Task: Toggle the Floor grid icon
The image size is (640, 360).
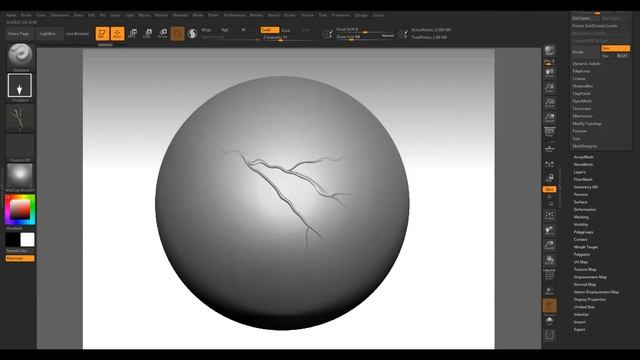Action: coord(549,148)
